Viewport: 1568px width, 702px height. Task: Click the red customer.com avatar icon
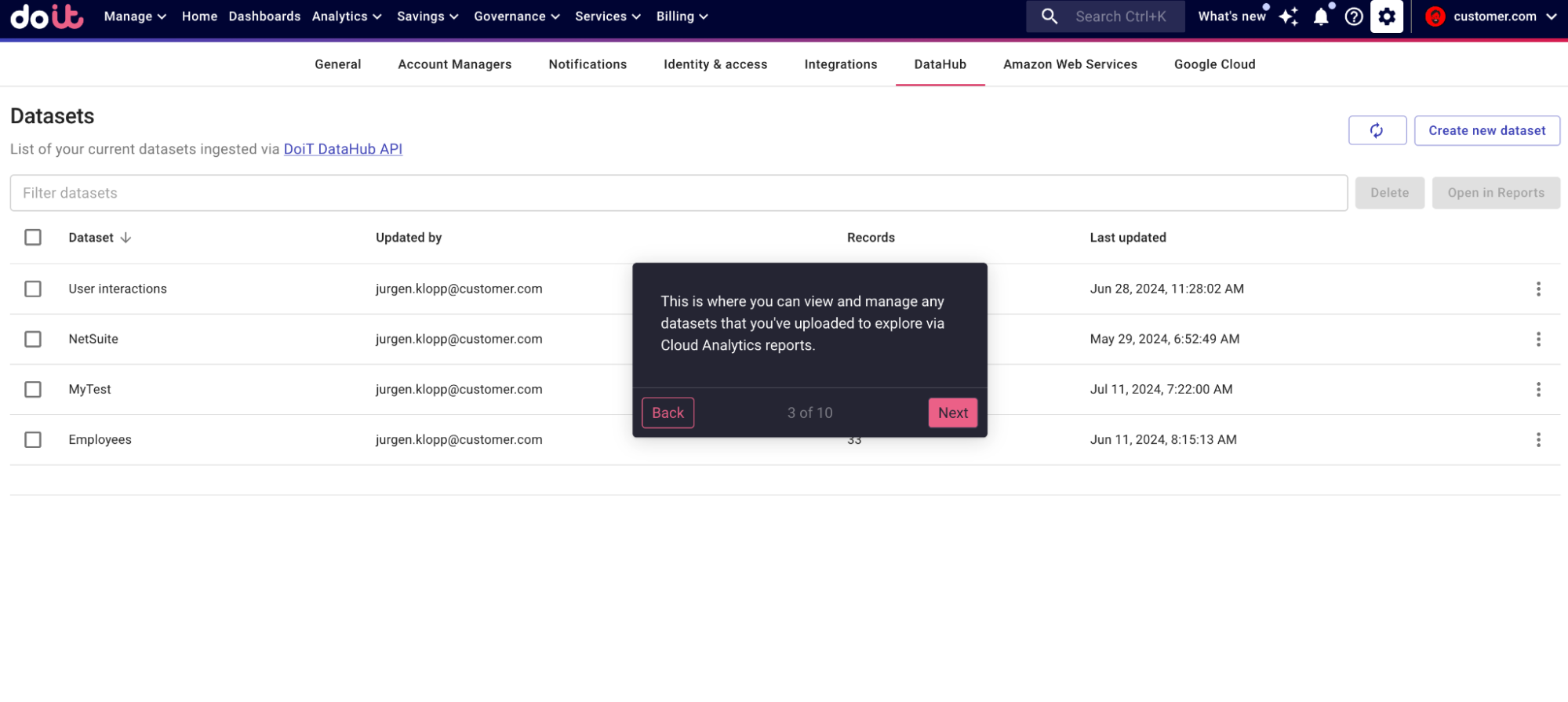(1435, 16)
